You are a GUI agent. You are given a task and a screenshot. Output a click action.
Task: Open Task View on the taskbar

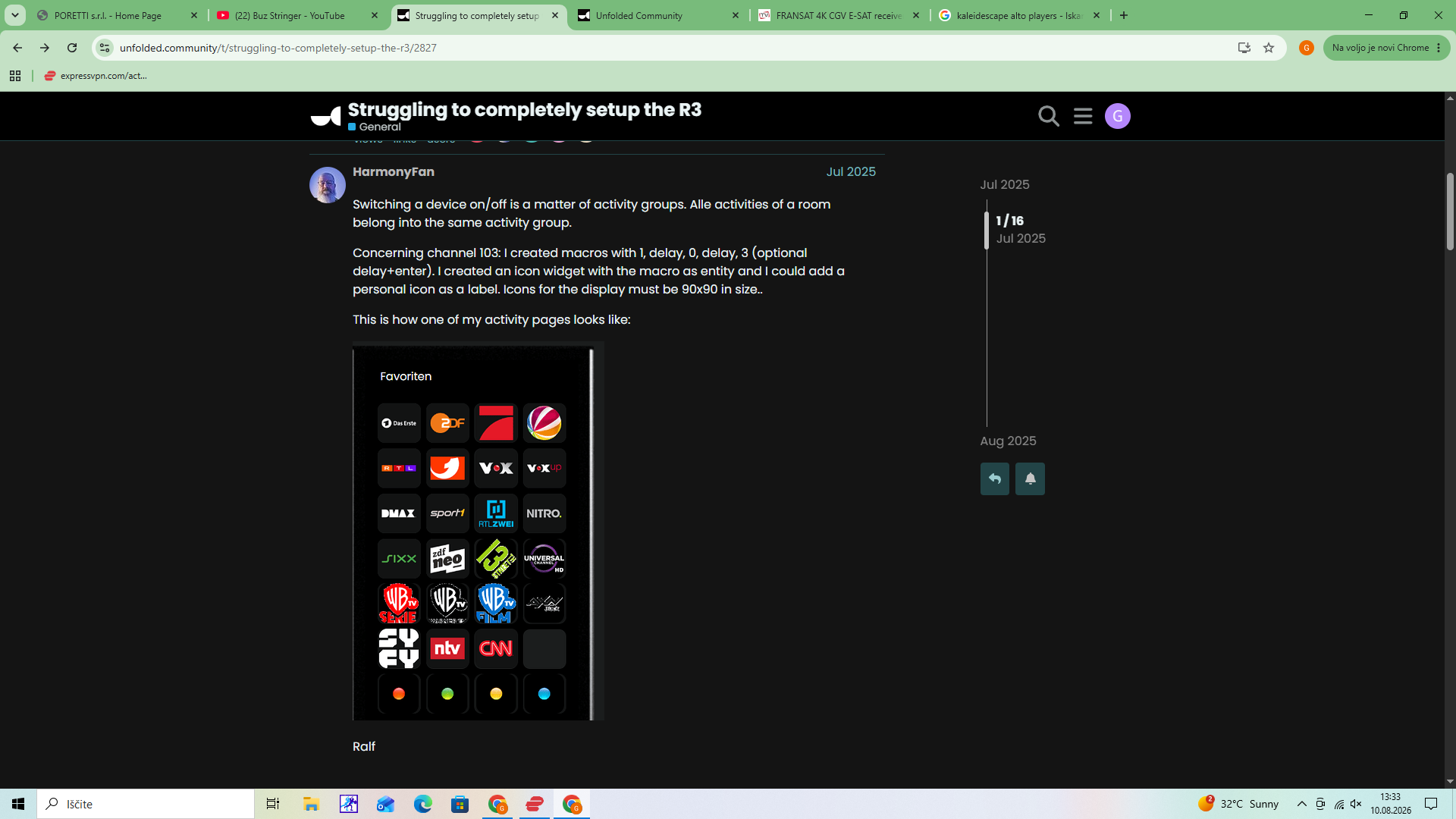(x=273, y=804)
